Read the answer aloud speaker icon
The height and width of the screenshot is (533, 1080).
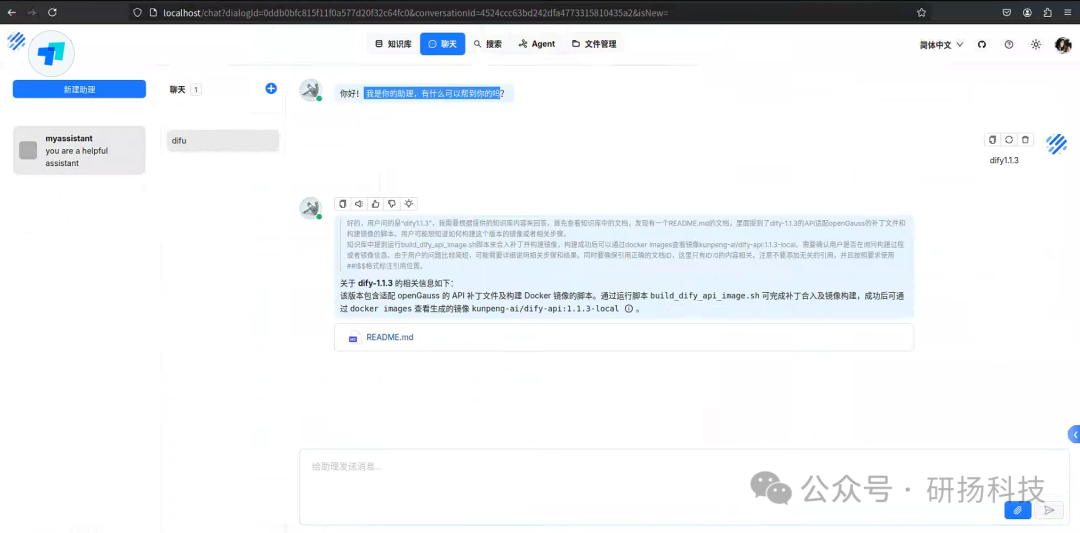pos(359,204)
